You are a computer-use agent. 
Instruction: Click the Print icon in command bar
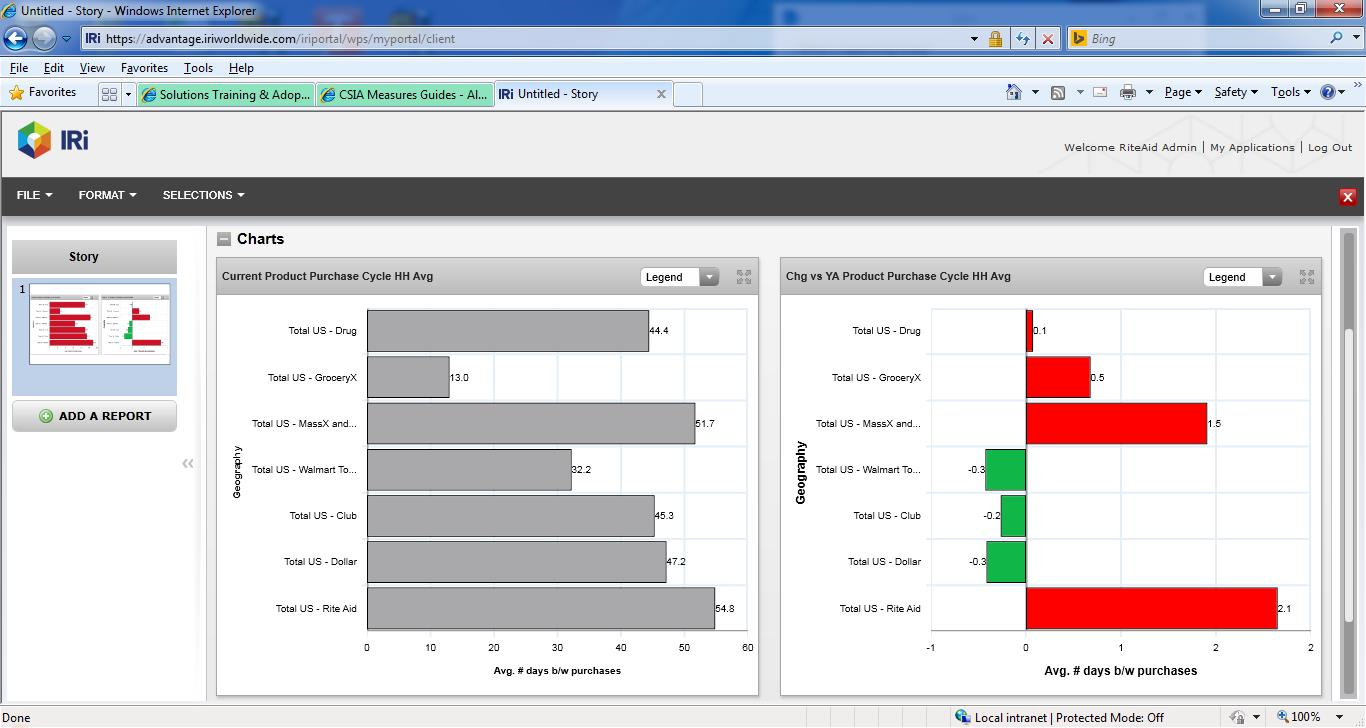pos(1127,92)
